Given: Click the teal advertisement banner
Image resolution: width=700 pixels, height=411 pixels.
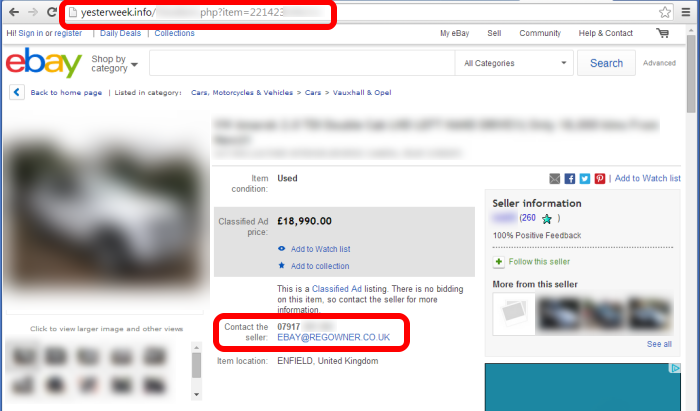Looking at the screenshot, I should [x=583, y=387].
